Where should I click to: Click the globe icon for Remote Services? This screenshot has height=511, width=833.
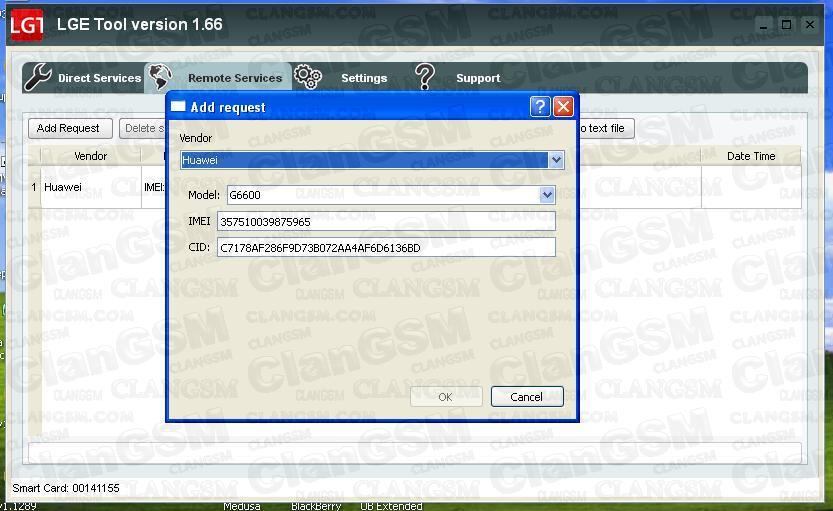(160, 77)
